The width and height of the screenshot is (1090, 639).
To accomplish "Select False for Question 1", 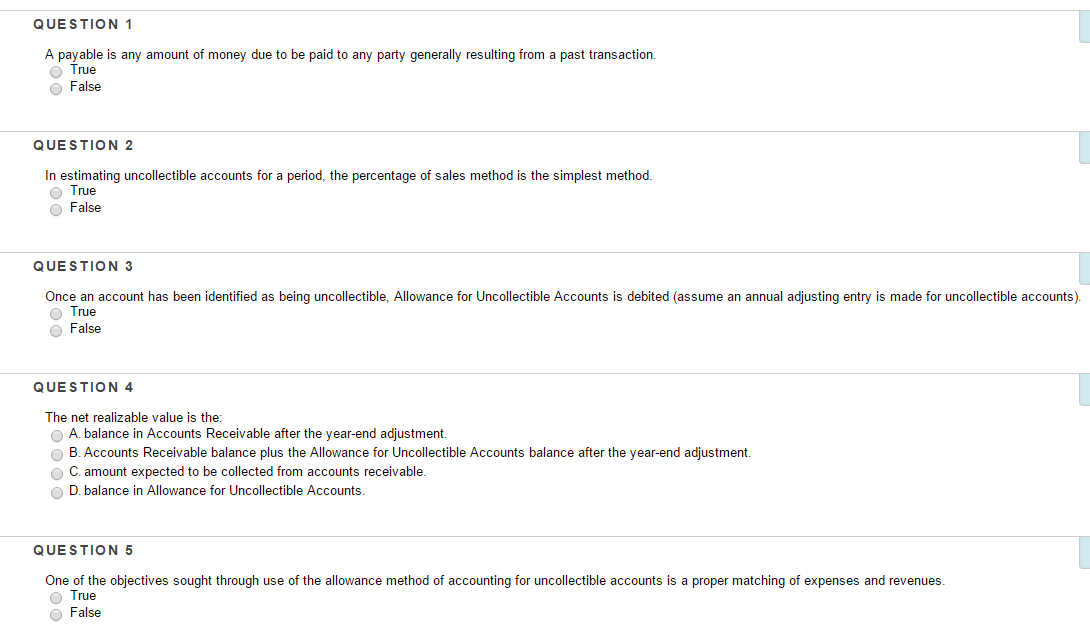I will pos(56,88).
